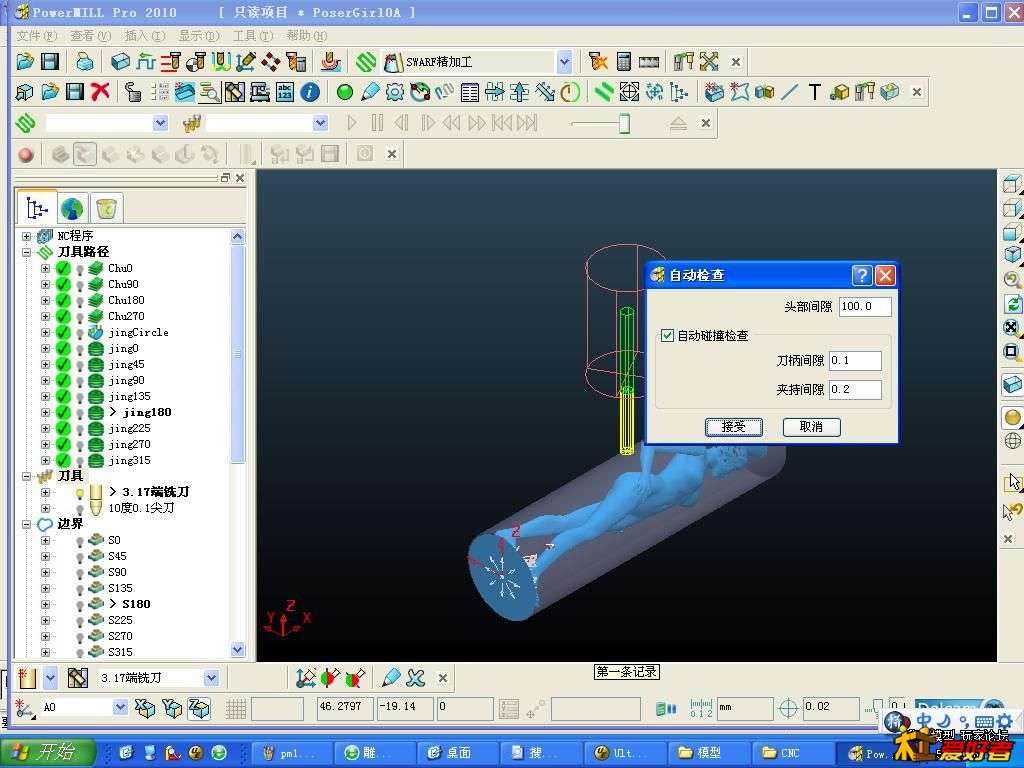This screenshot has height=768, width=1024.
Task: Collapse the 边界 tree node
Action: coord(26,524)
